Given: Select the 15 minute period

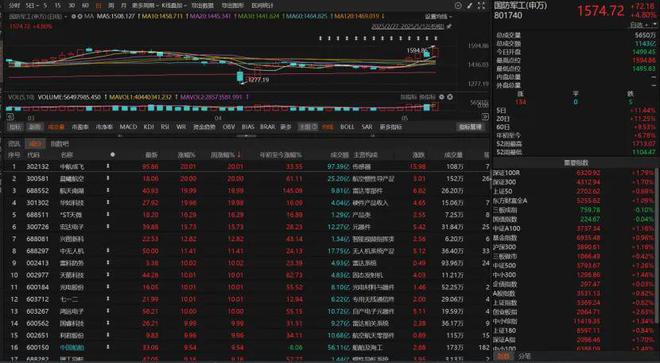Looking at the screenshot, I should (x=58, y=5).
